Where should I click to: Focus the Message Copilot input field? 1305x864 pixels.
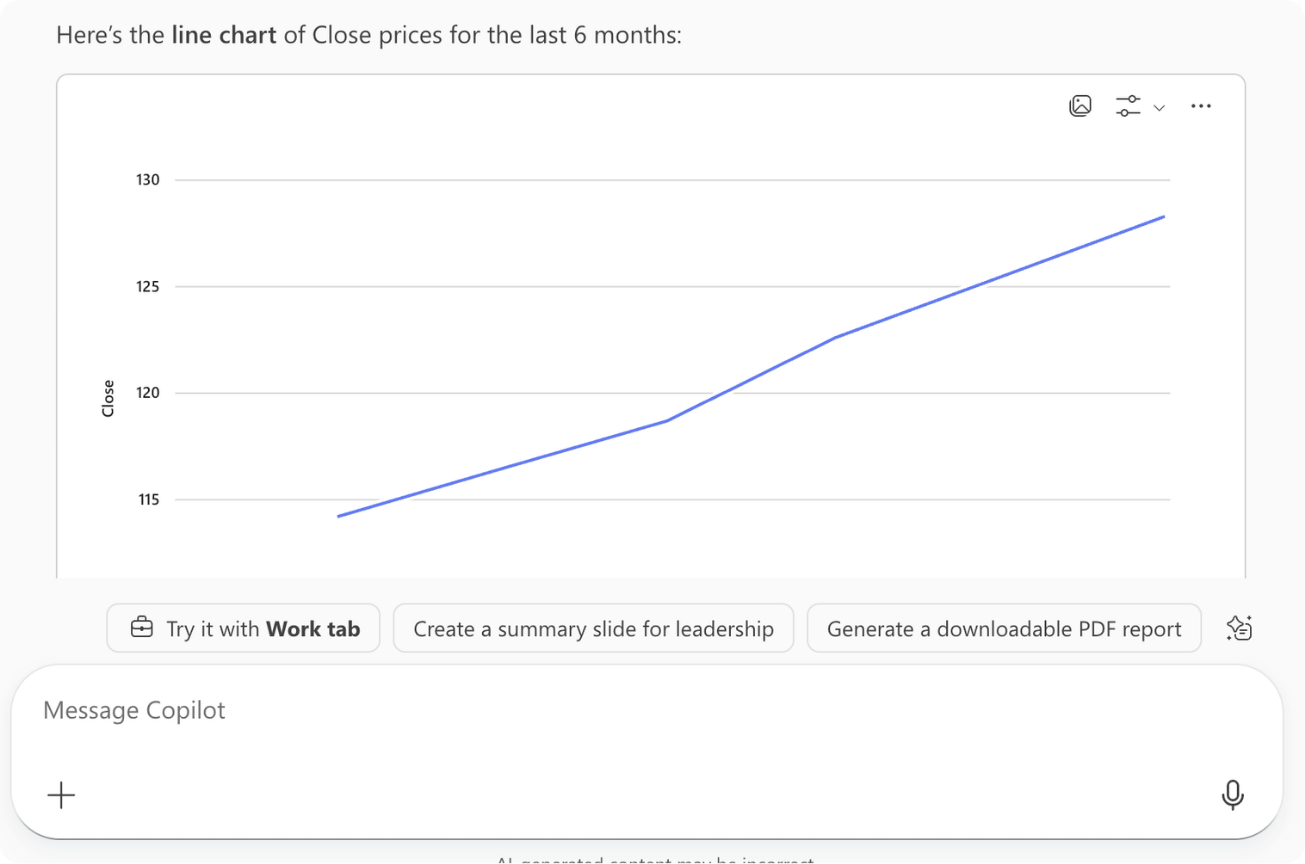click(600, 711)
